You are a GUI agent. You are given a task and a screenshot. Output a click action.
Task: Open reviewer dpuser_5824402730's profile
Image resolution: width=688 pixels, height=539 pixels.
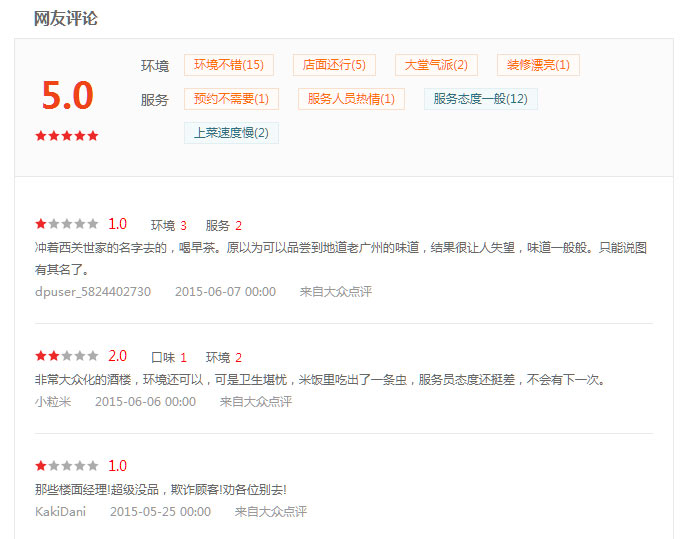(x=93, y=292)
